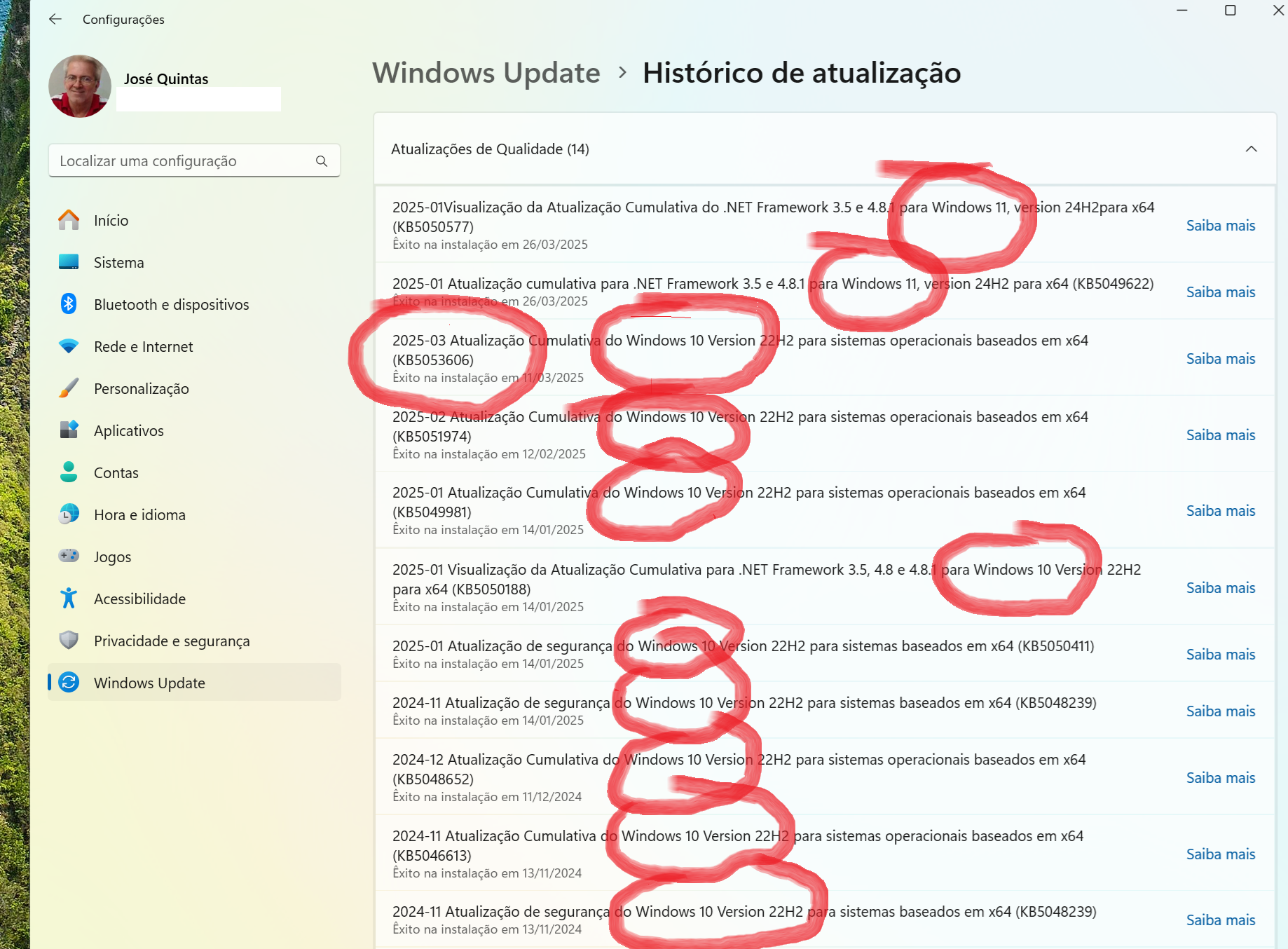Follow Saiba mais for KB5049981
Image resolution: width=1288 pixels, height=949 pixels.
(1220, 511)
